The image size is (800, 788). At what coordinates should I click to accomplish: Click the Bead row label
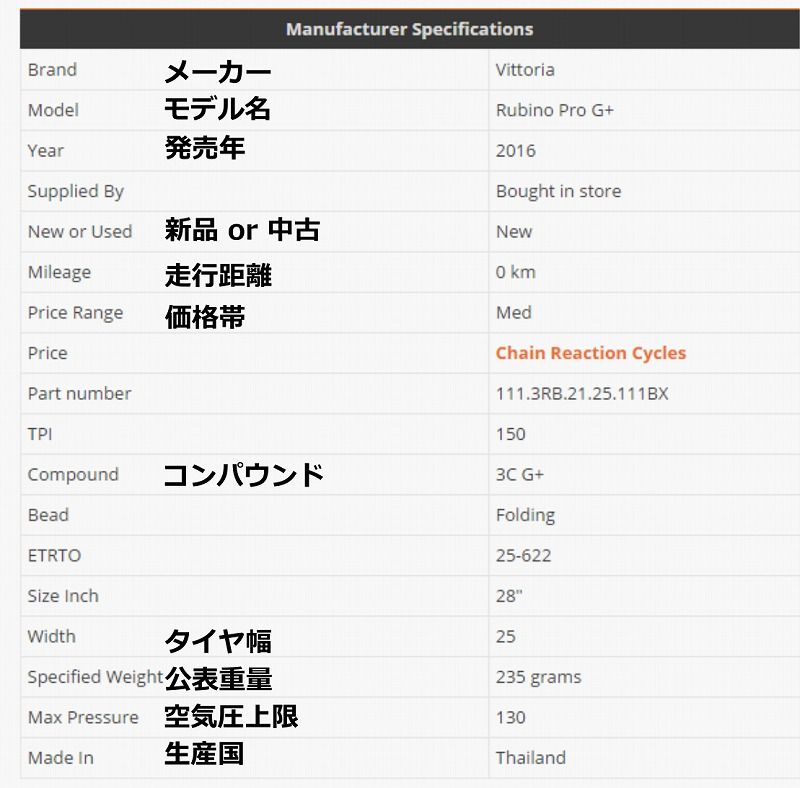tap(48, 515)
